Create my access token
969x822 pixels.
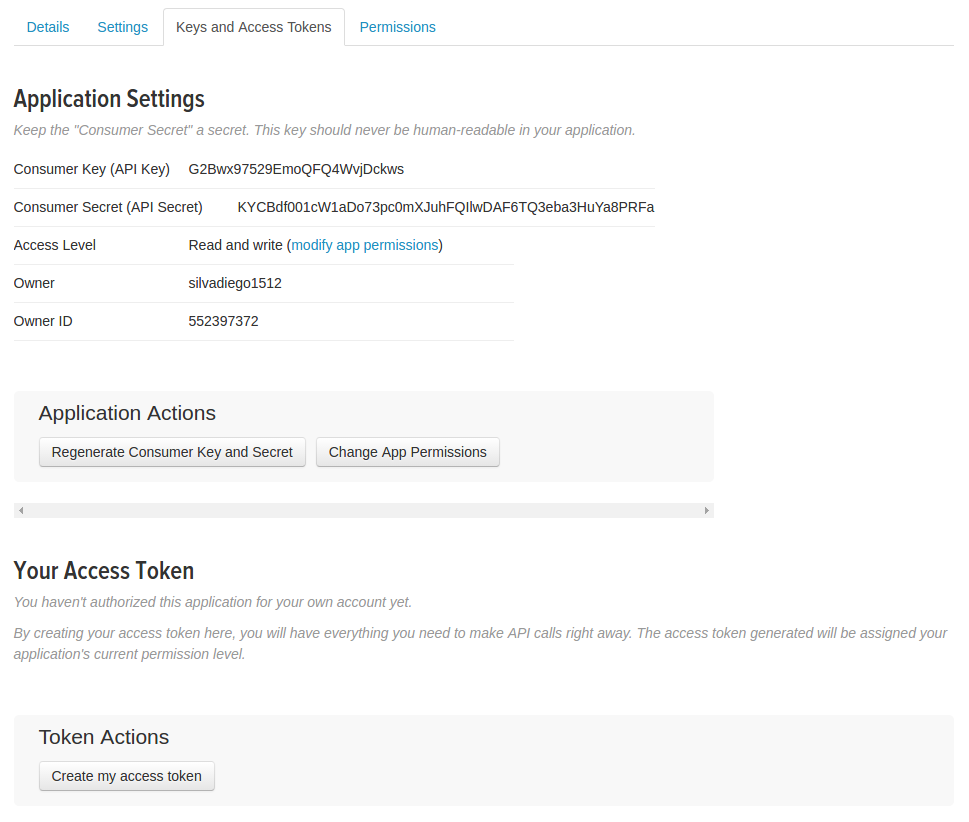pos(126,776)
